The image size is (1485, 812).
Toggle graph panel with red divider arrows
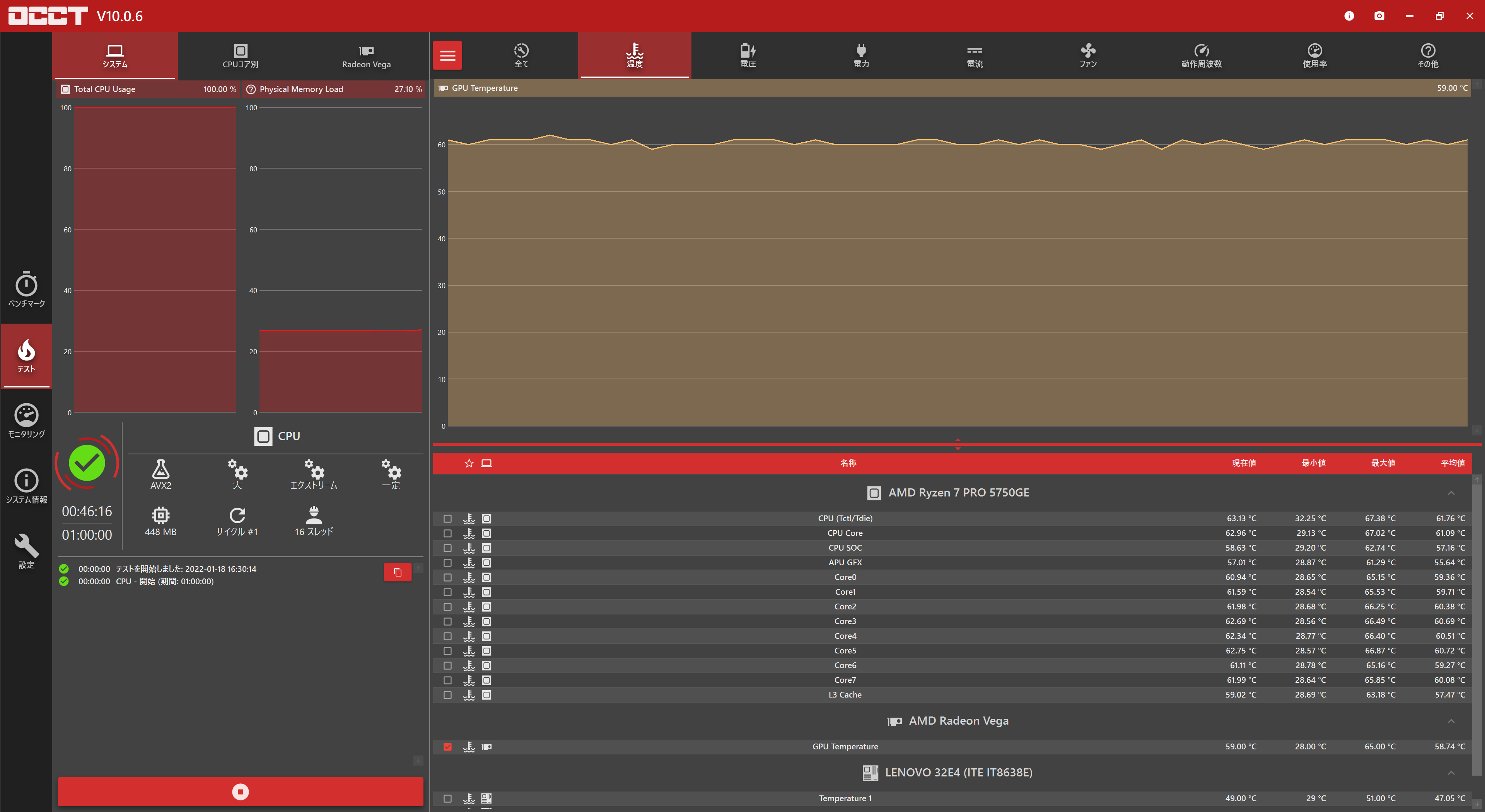pos(958,444)
